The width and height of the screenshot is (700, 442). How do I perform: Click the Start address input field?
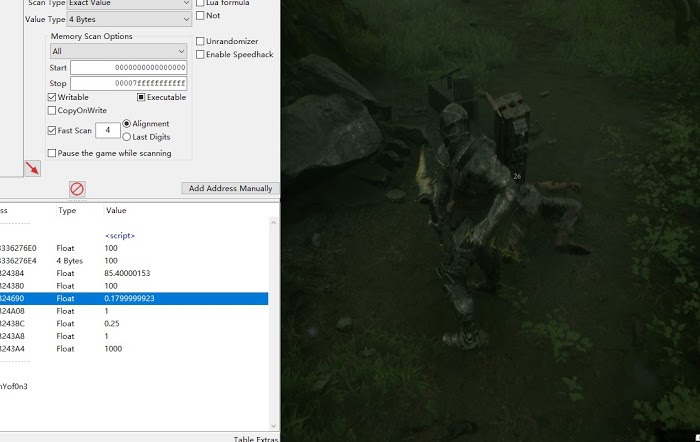tap(129, 68)
